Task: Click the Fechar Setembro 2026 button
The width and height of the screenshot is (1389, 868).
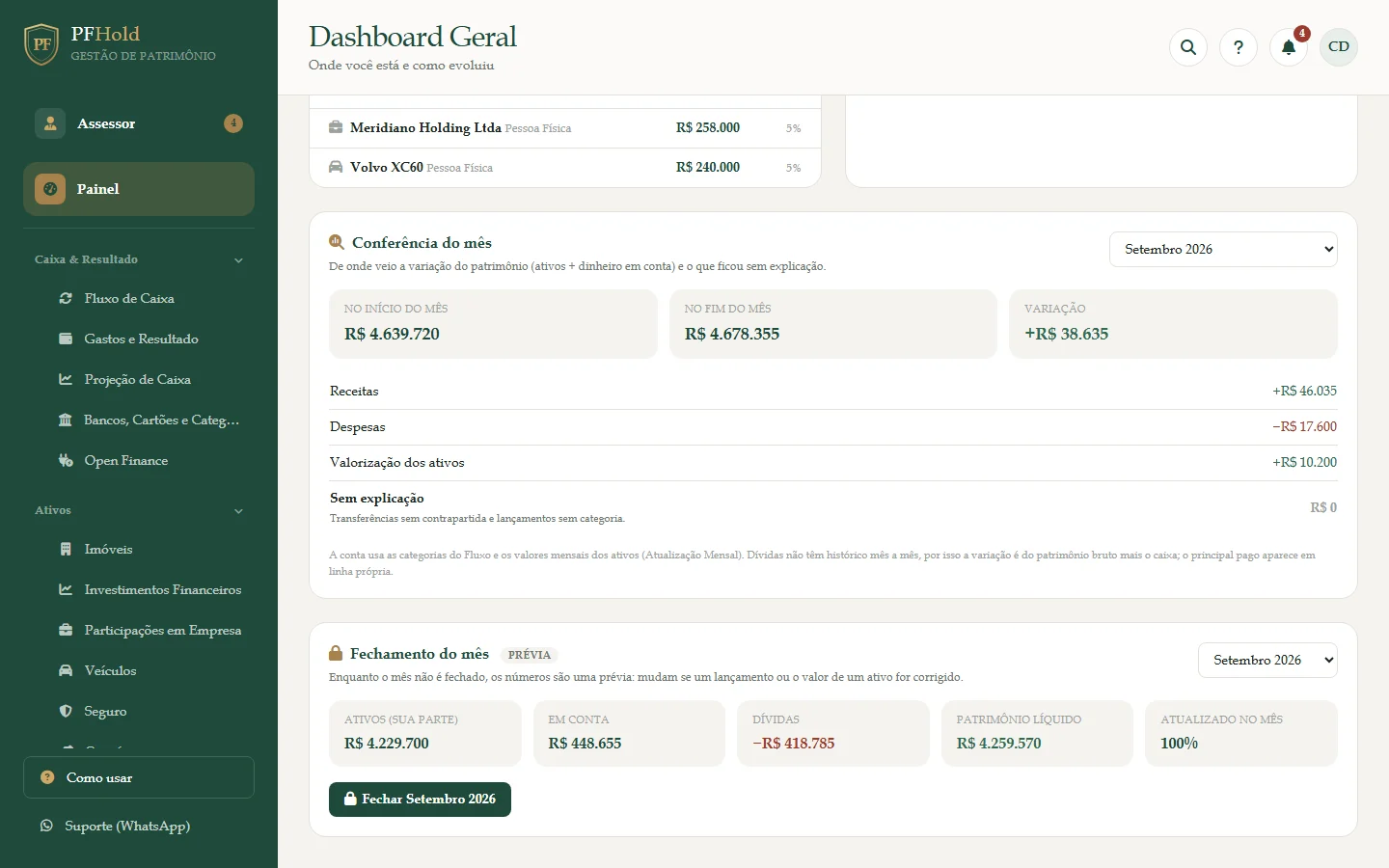Action: coord(420,800)
